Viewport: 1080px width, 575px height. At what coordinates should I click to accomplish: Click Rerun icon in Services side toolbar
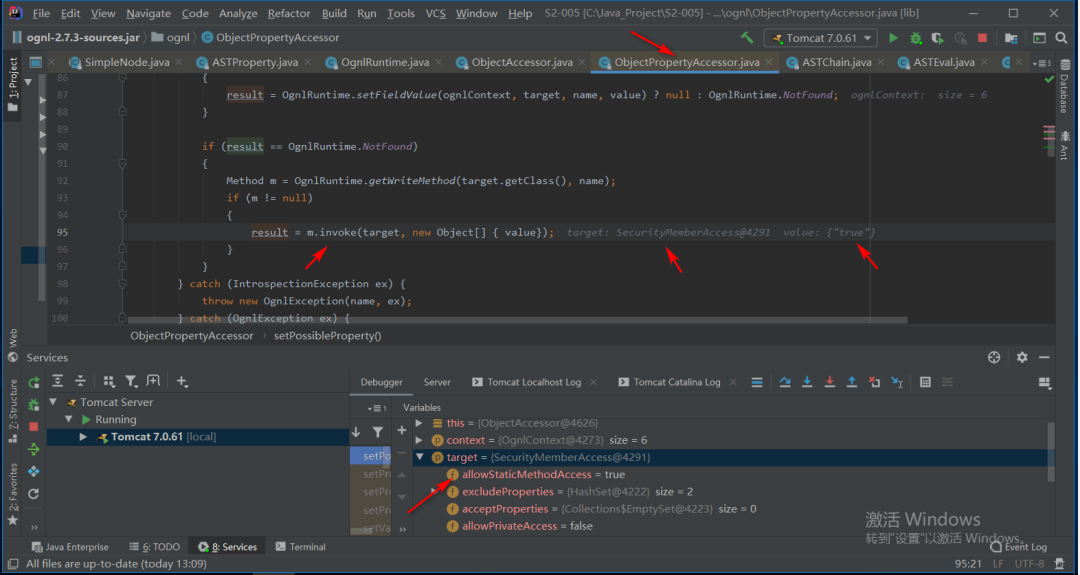coord(33,383)
